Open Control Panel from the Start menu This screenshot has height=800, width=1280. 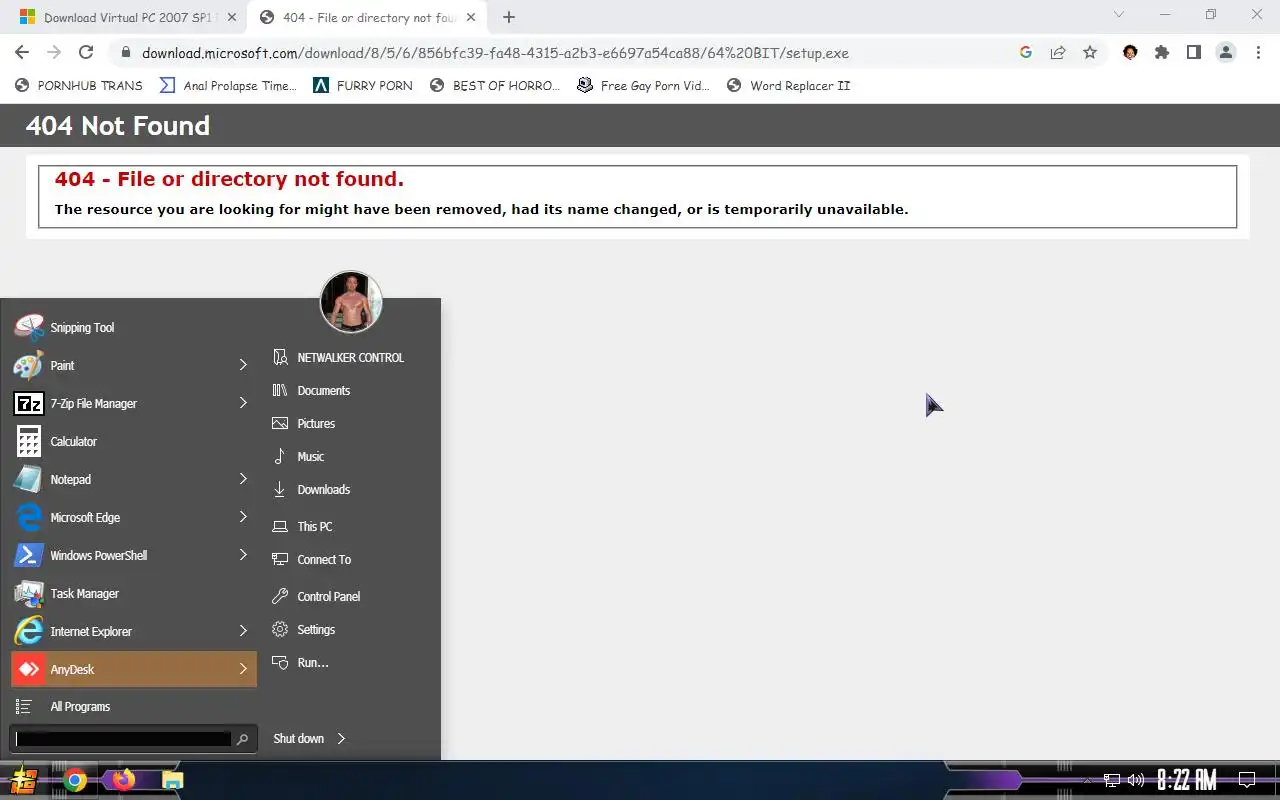328,596
